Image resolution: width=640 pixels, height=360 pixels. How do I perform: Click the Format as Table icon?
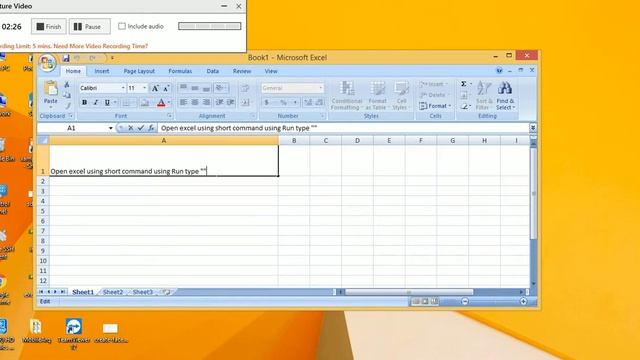click(x=377, y=89)
